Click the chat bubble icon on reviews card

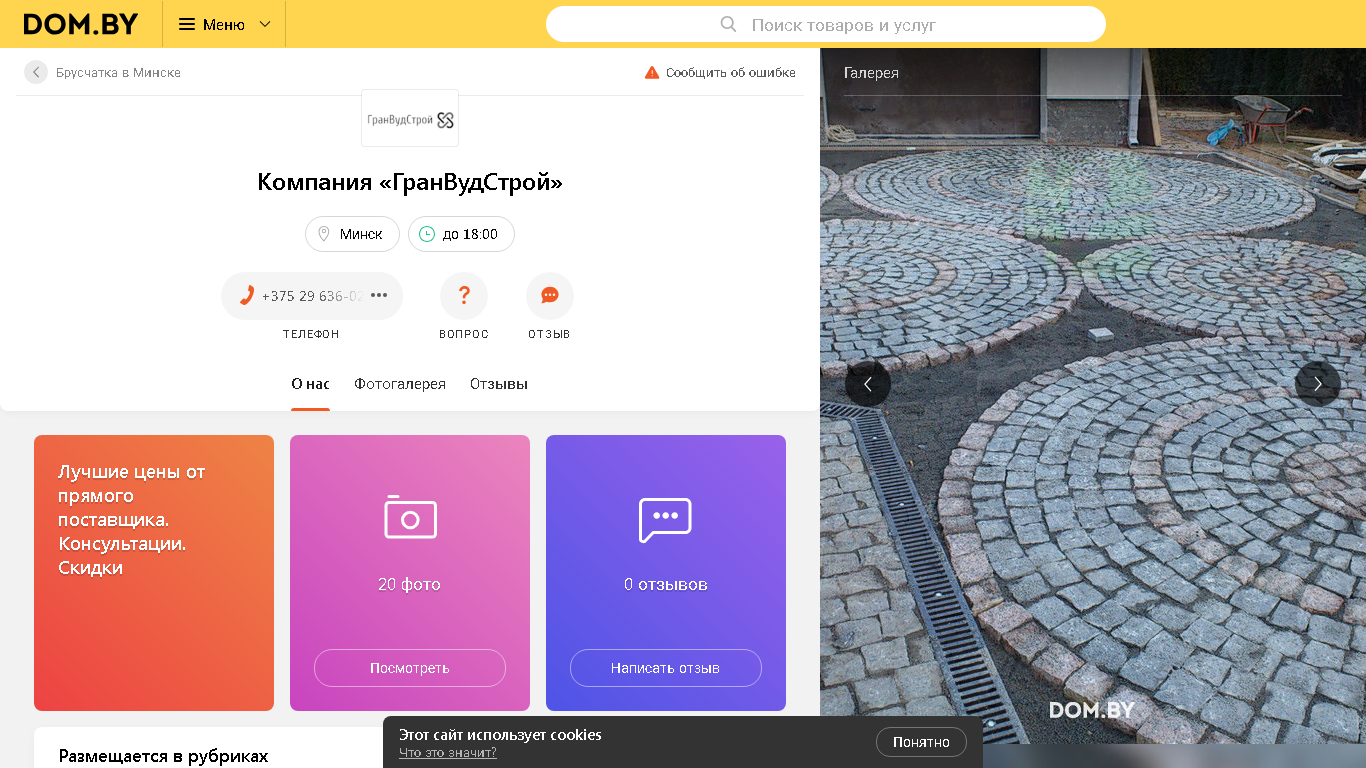point(665,520)
